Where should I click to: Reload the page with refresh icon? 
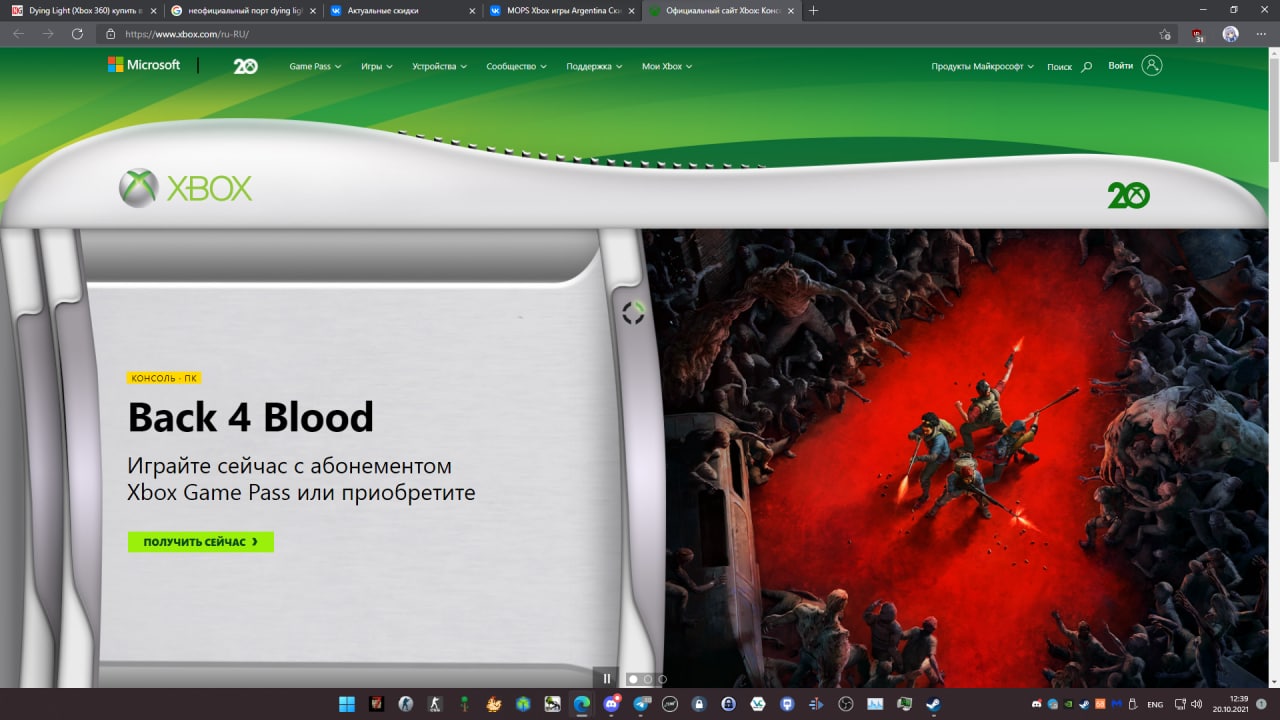point(77,33)
